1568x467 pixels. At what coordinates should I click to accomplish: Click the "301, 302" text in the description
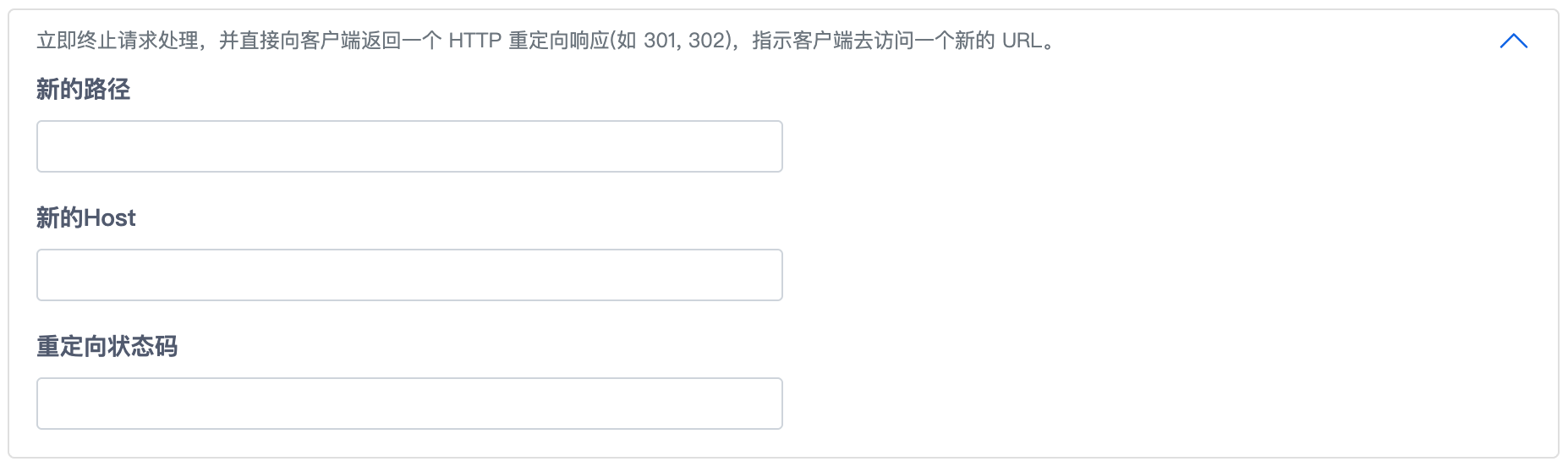683,41
